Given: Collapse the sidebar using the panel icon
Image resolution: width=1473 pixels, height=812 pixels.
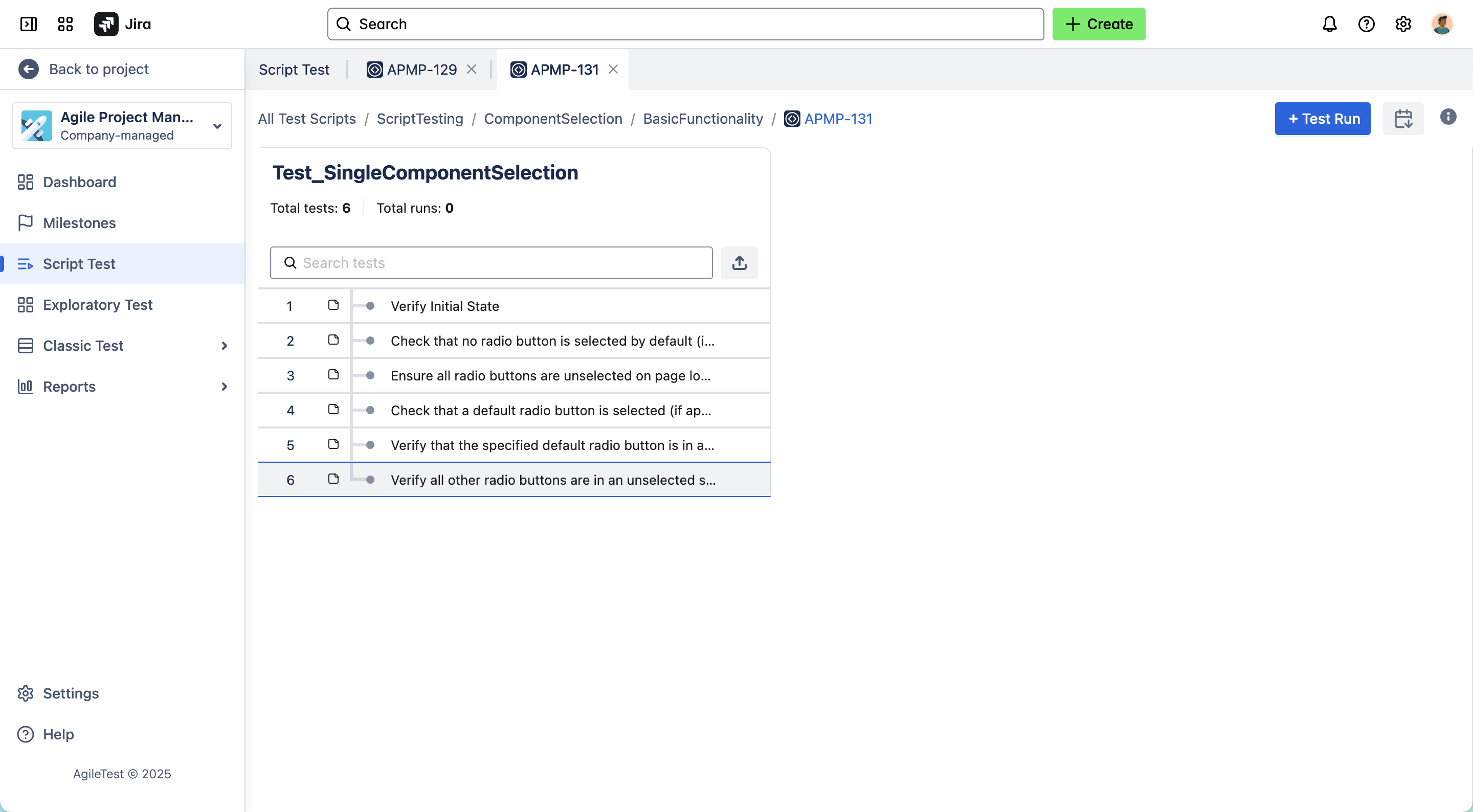Looking at the screenshot, I should click(x=29, y=24).
